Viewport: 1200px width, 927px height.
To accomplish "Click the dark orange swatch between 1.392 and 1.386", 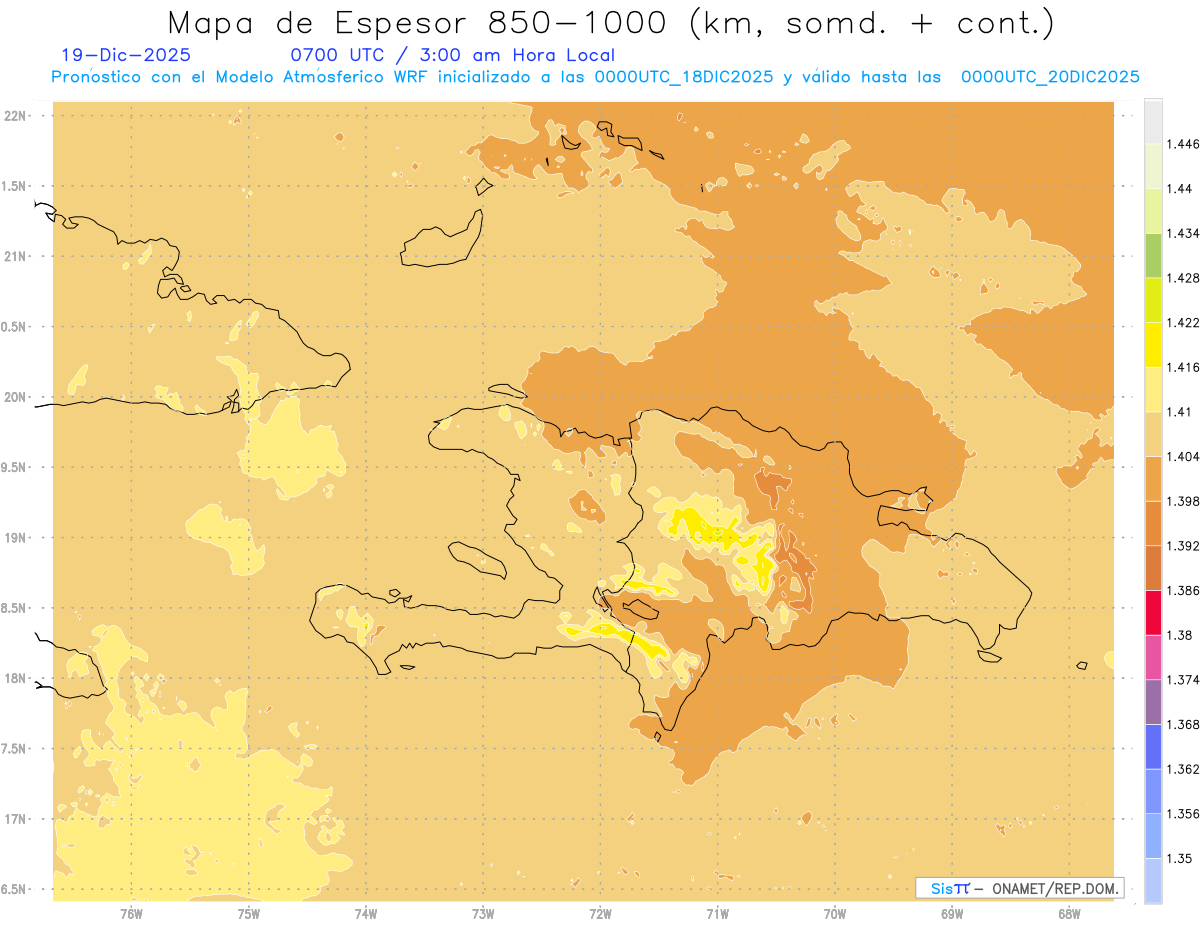I will (x=1153, y=568).
